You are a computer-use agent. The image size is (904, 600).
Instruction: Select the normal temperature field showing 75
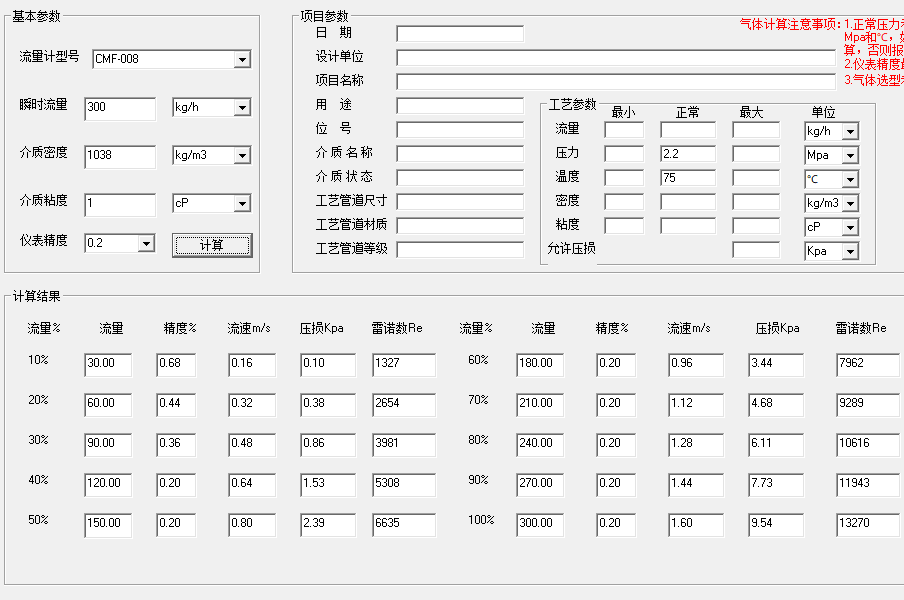[x=687, y=178]
